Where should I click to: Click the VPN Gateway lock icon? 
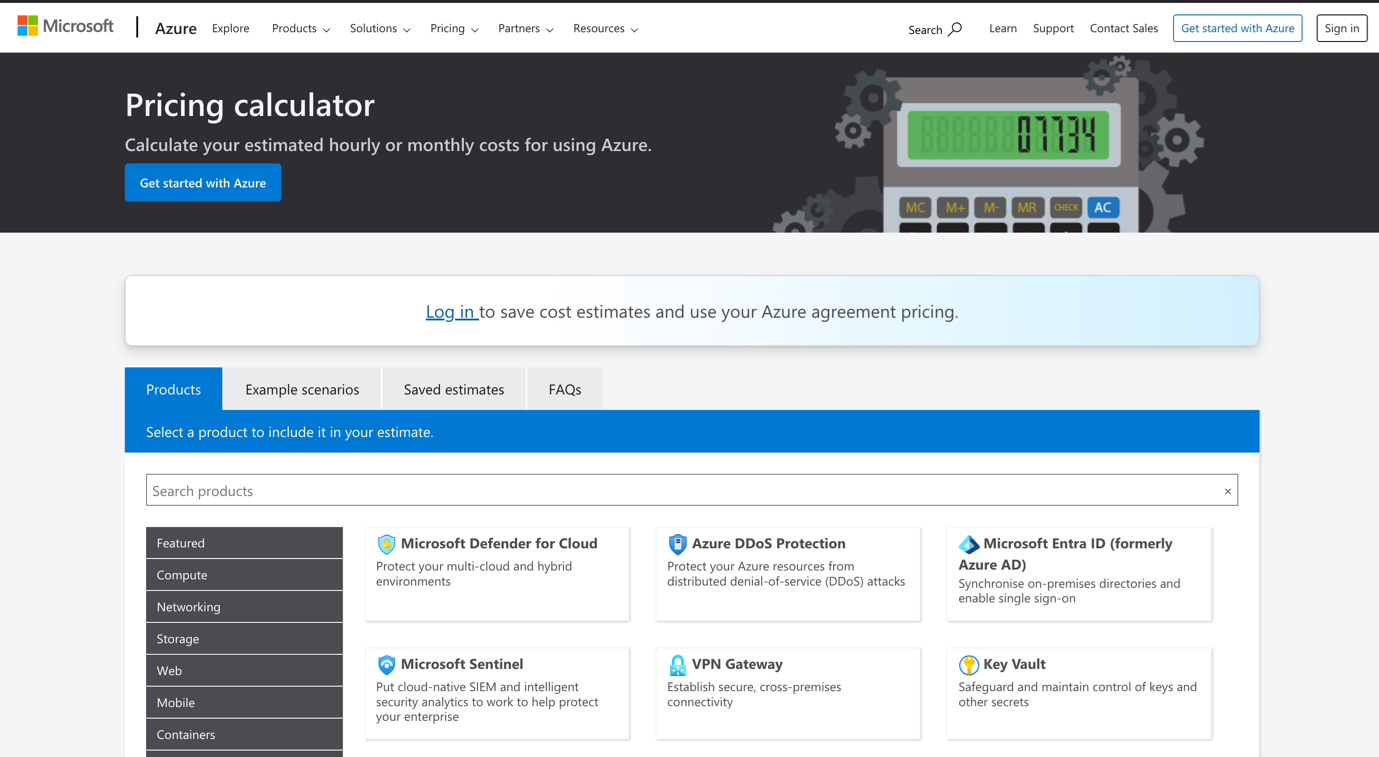click(677, 665)
